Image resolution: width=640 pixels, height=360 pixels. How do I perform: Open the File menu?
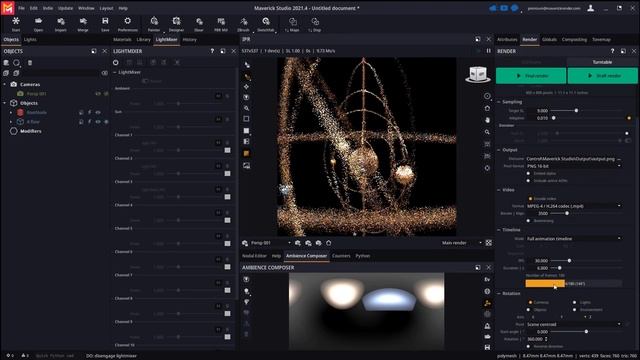pos(21,8)
